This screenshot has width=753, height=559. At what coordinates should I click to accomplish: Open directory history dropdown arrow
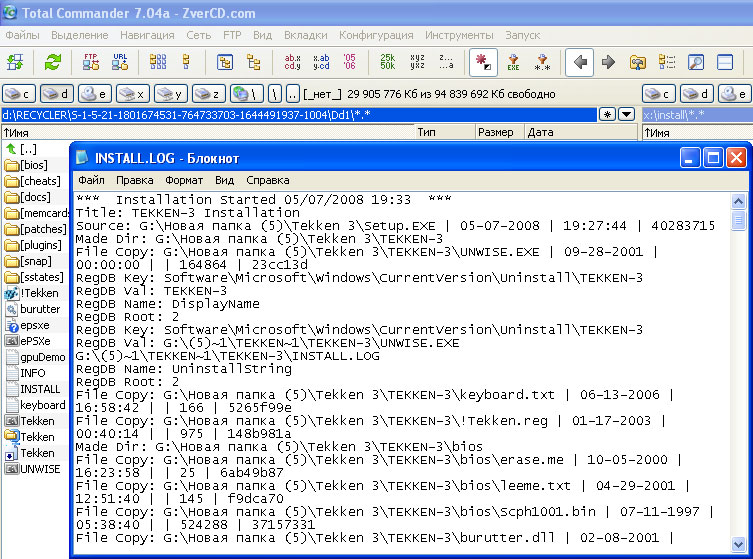pyautogui.click(x=626, y=114)
